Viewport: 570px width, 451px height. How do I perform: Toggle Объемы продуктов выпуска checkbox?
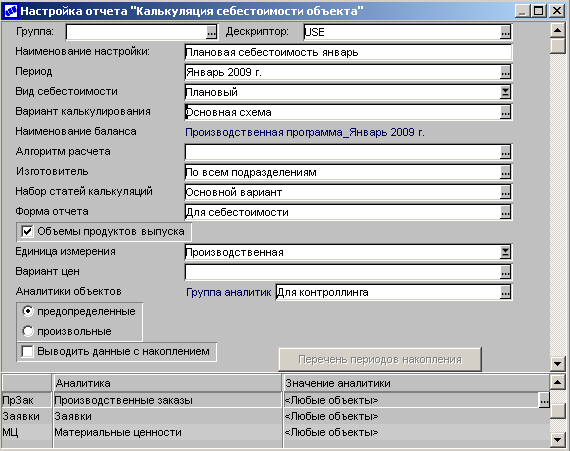coord(27,231)
